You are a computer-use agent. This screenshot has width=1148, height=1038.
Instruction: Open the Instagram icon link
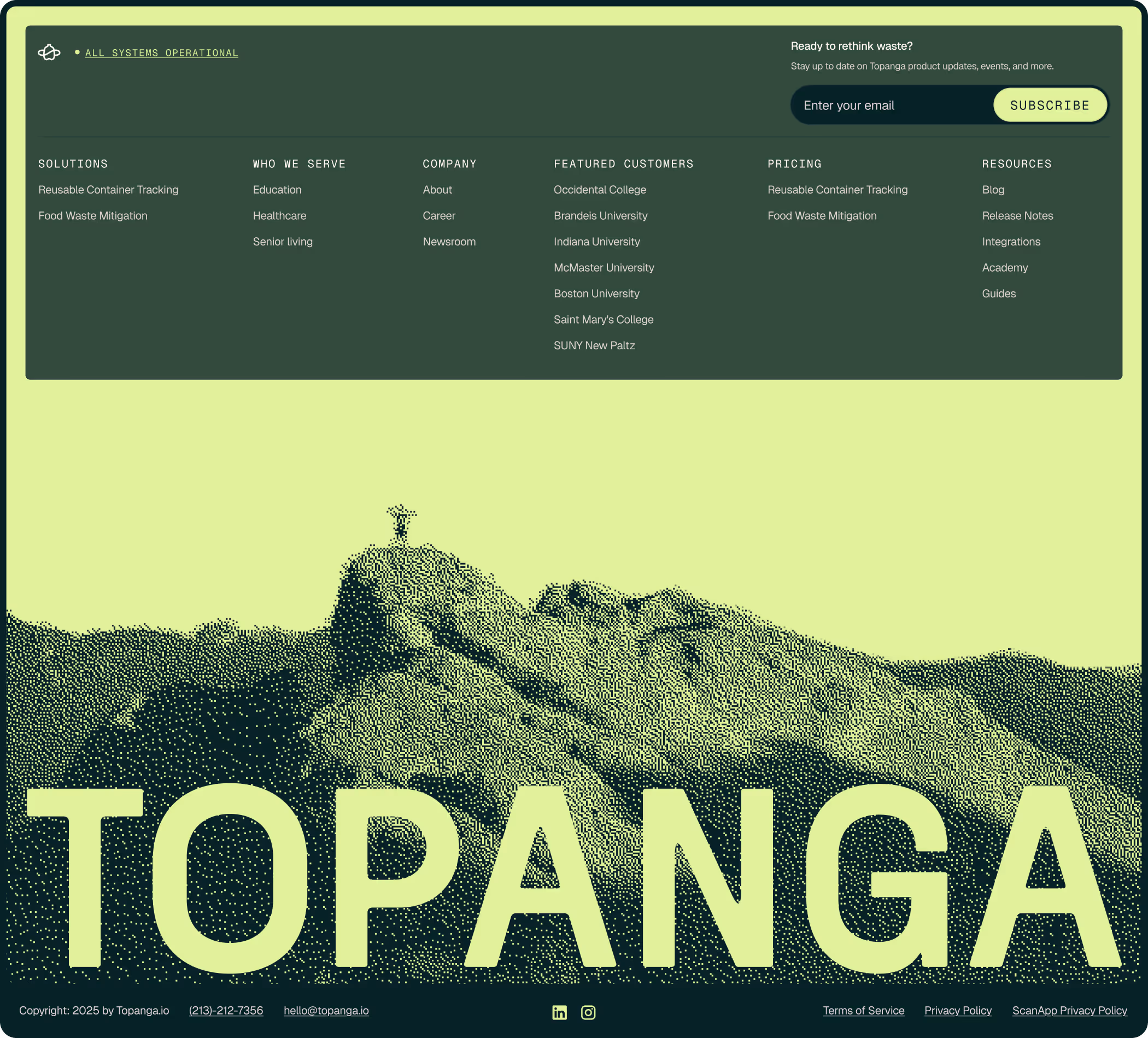pos(588,1012)
